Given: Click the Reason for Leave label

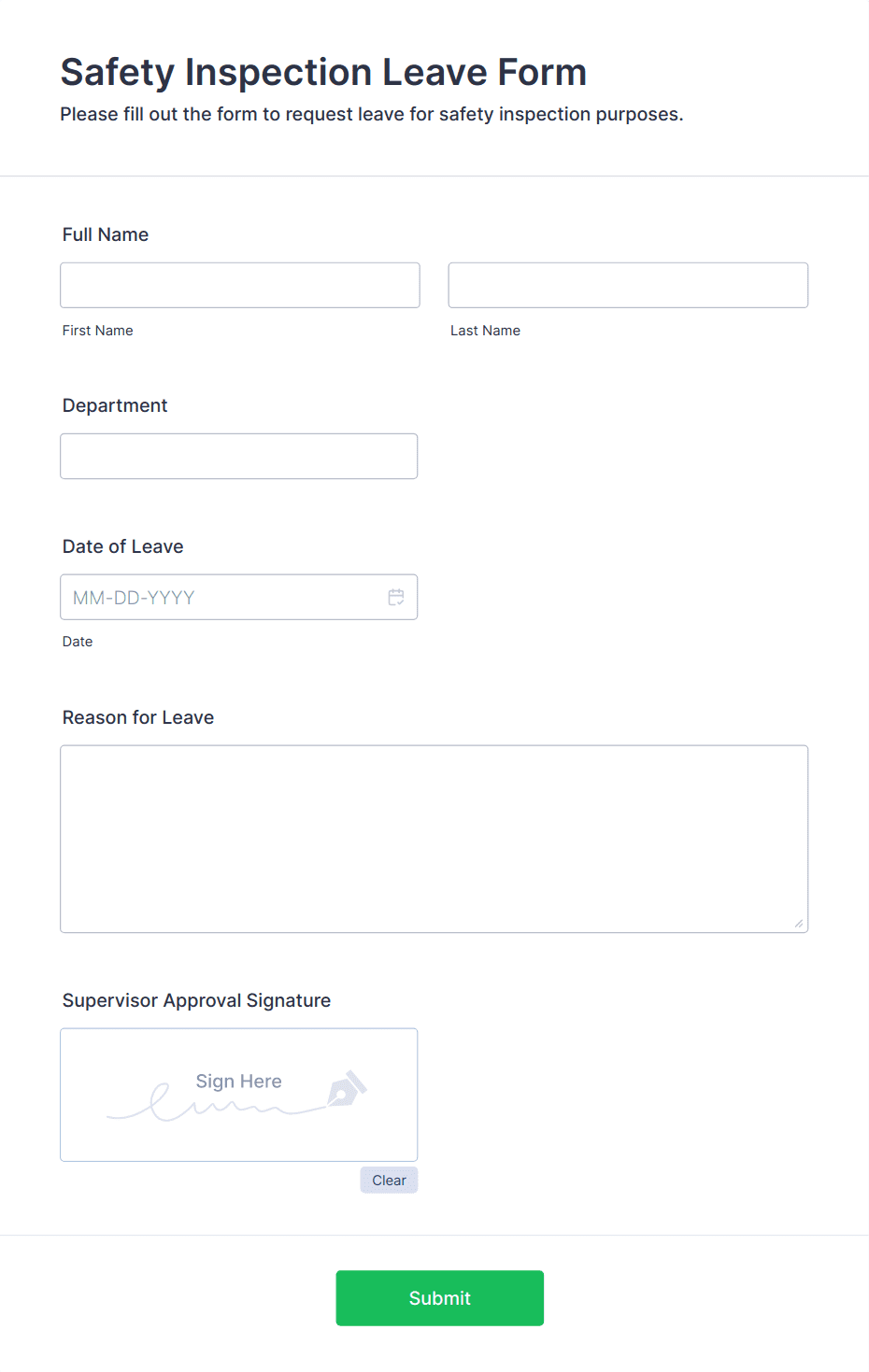Looking at the screenshot, I should [138, 717].
